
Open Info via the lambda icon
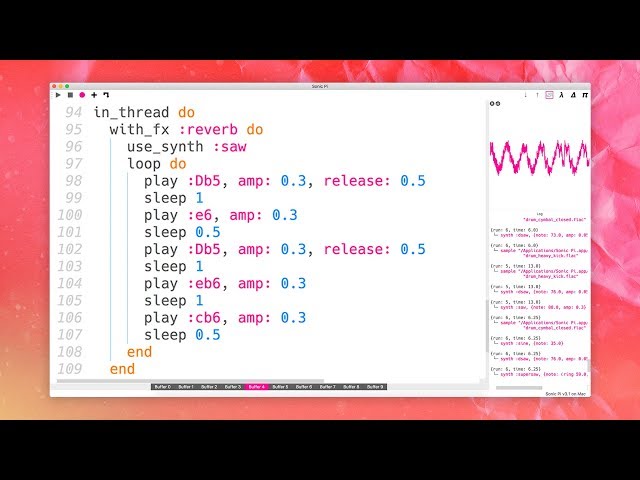[x=561, y=95]
